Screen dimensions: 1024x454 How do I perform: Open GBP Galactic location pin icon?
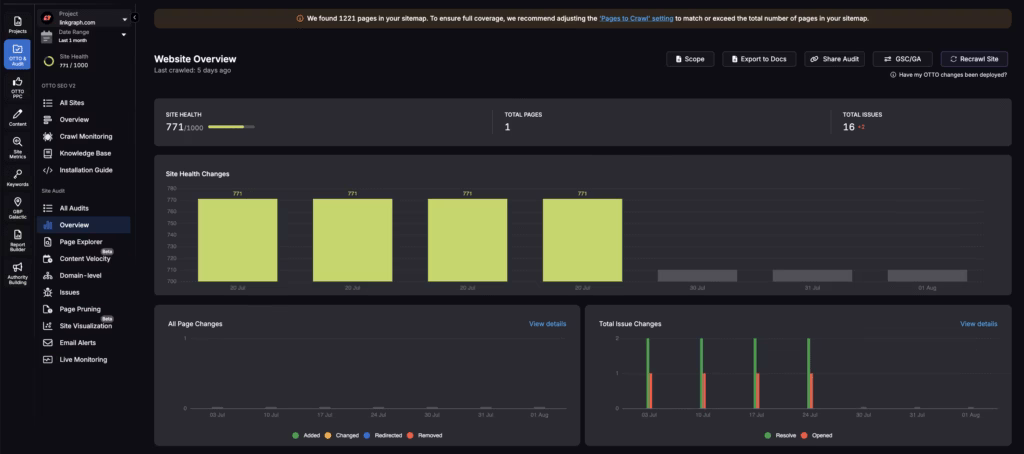17,206
